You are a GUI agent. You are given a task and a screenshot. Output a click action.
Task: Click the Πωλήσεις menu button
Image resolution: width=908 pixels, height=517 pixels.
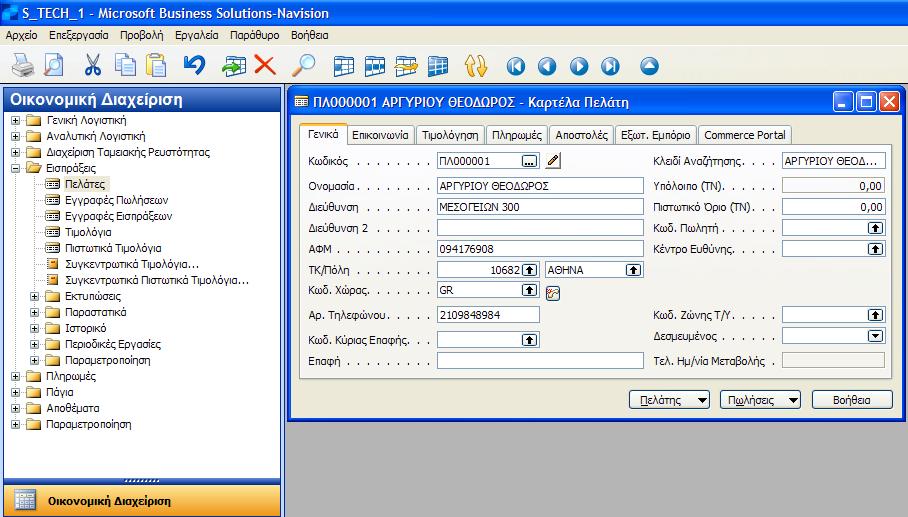760,400
